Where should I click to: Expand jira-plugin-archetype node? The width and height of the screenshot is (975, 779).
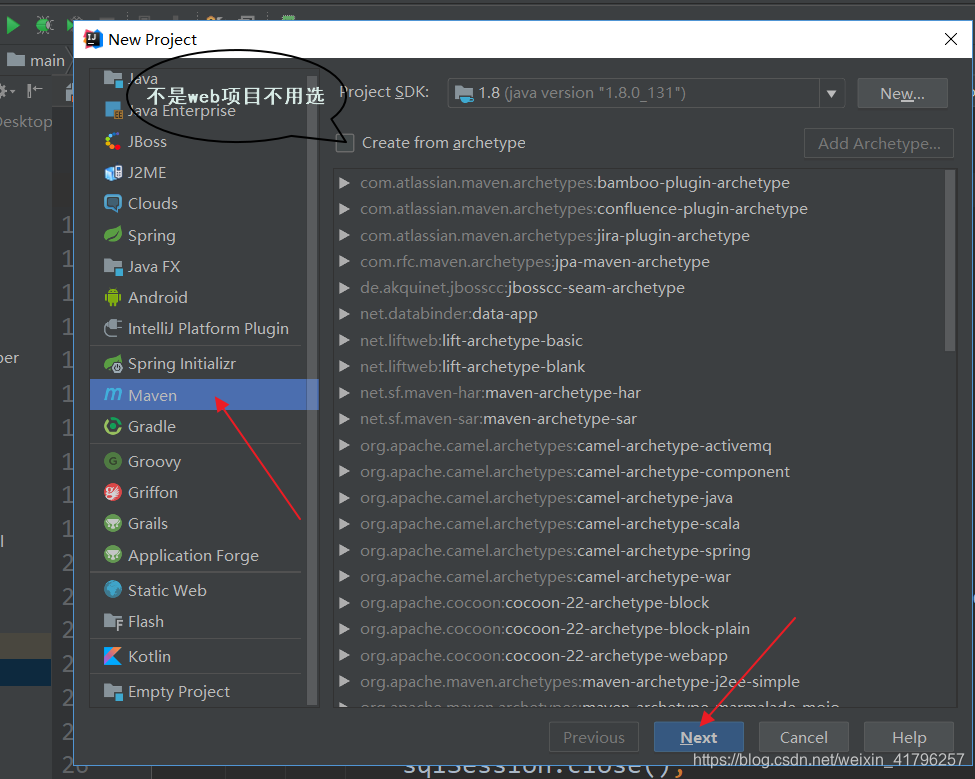pyautogui.click(x=344, y=236)
